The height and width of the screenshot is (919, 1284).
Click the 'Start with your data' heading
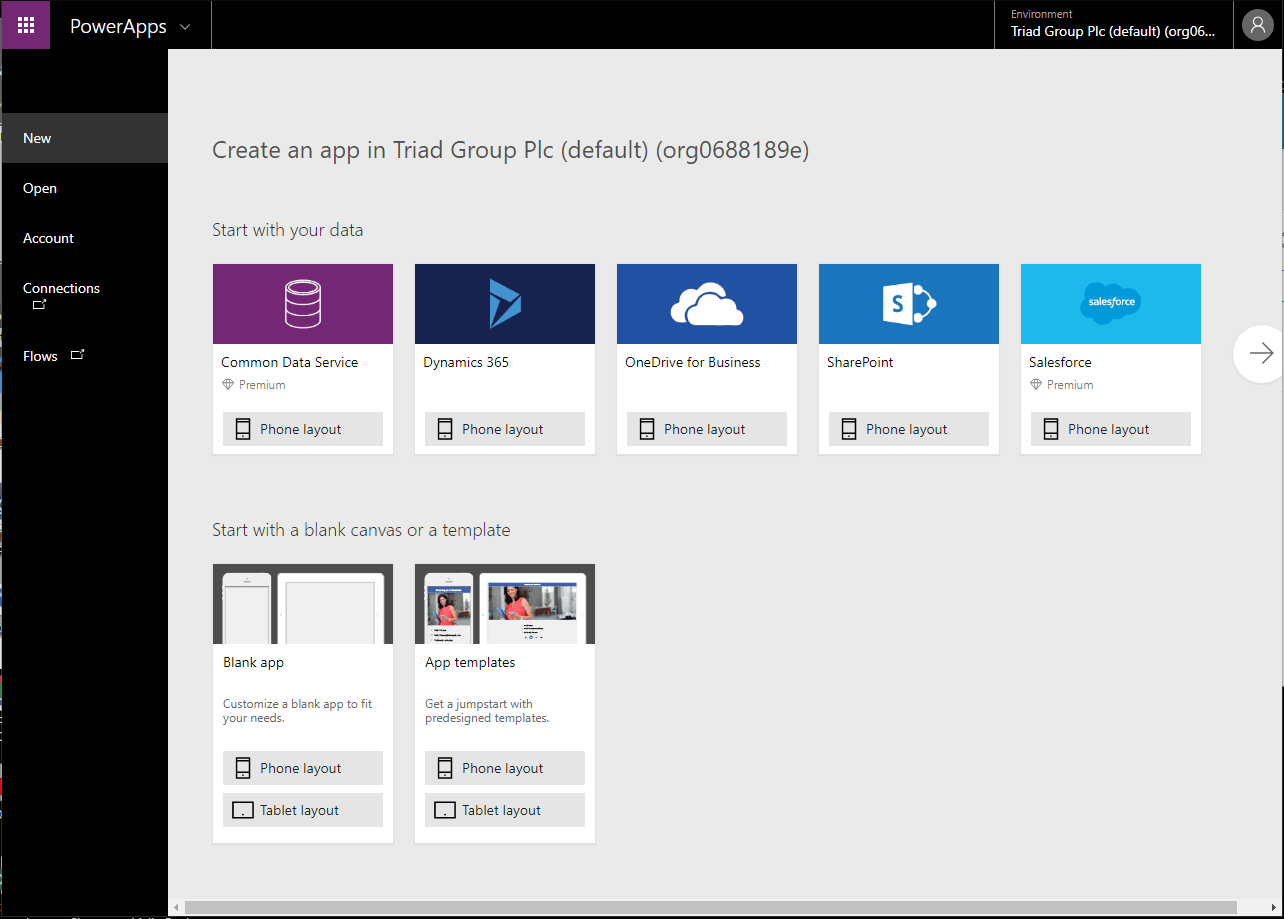288,230
